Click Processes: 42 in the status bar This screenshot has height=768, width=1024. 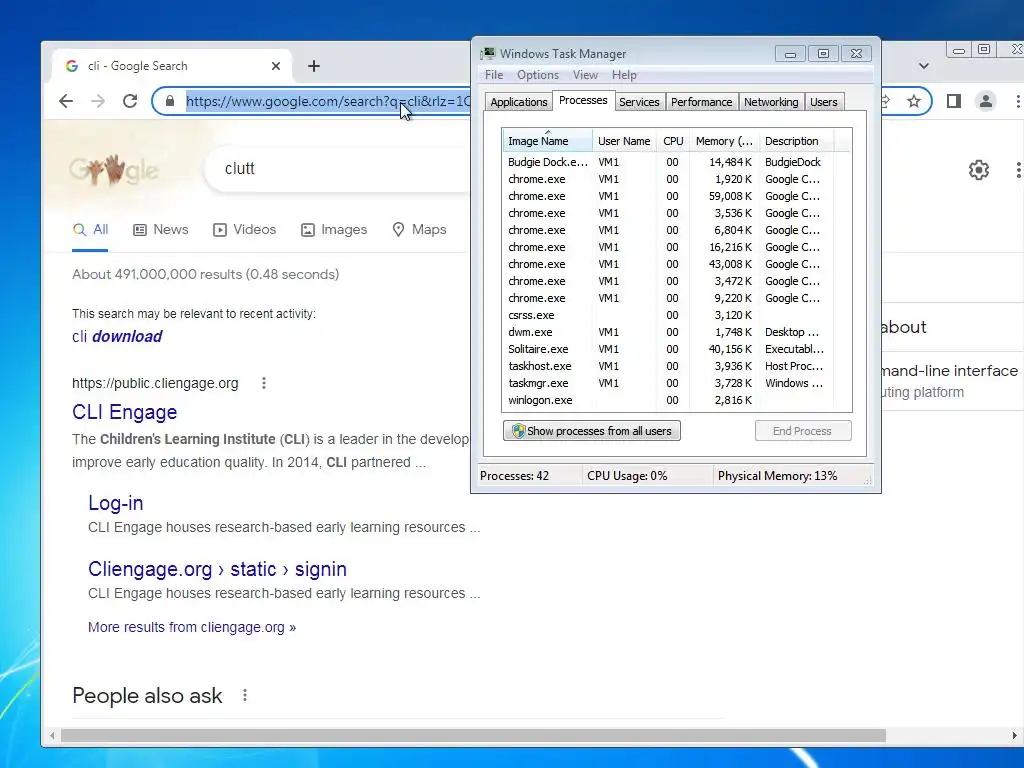515,476
